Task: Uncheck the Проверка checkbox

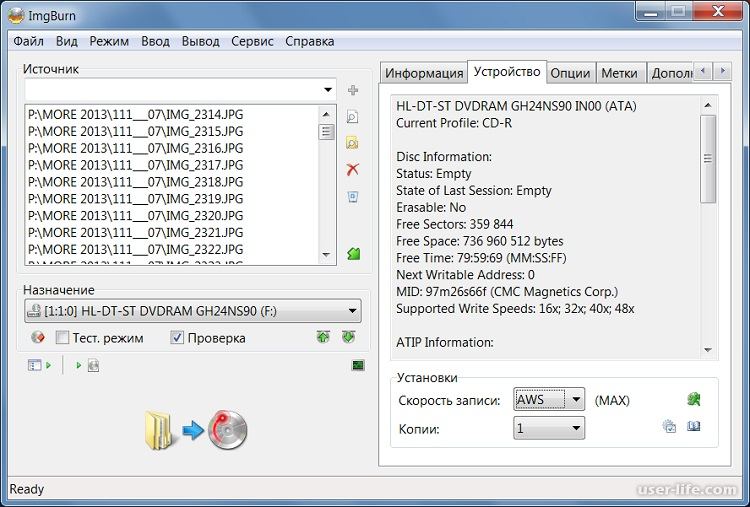Action: pyautogui.click(x=178, y=338)
